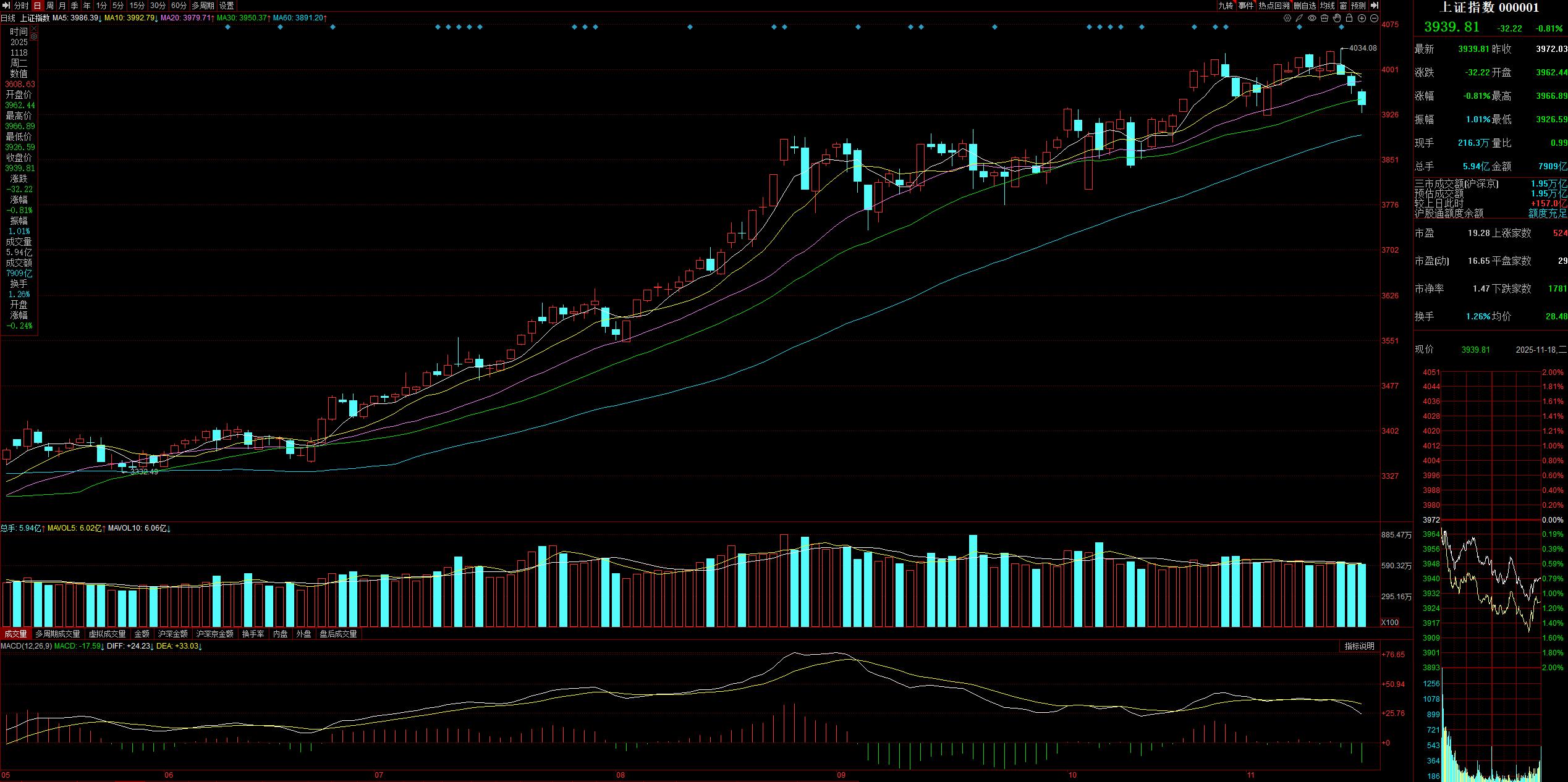Toggle the chart lock icon
This screenshot has width=1568, height=782.
pyautogui.click(x=1349, y=18)
